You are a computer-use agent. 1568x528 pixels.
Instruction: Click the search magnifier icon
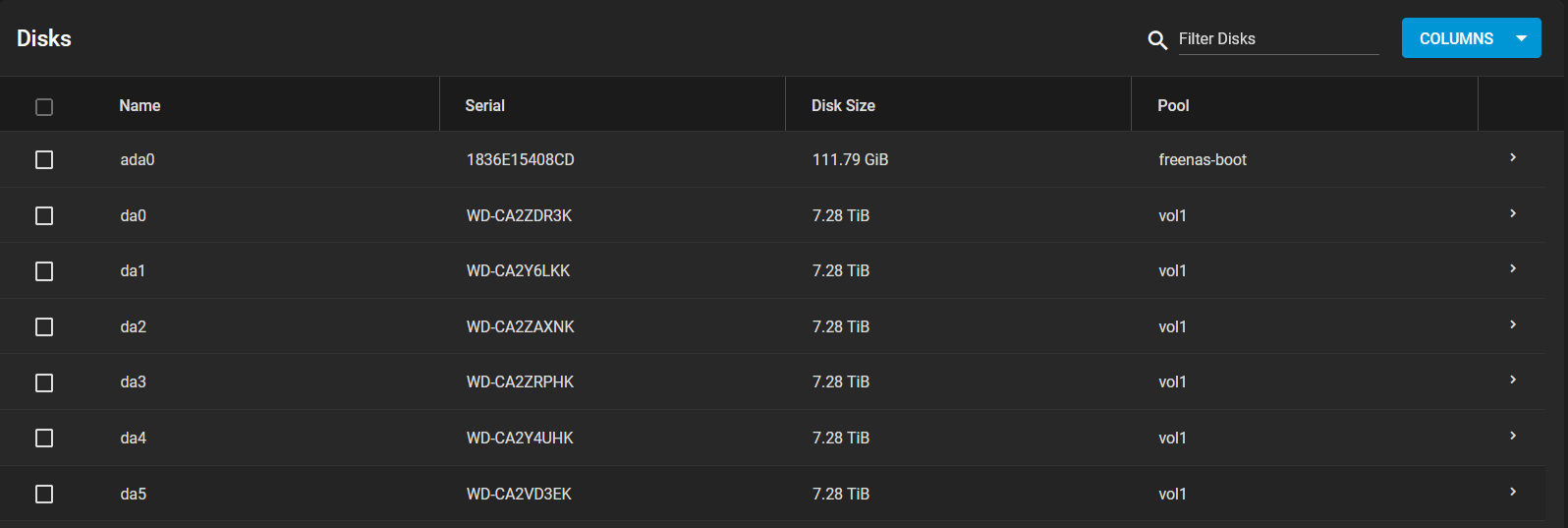tap(1157, 39)
